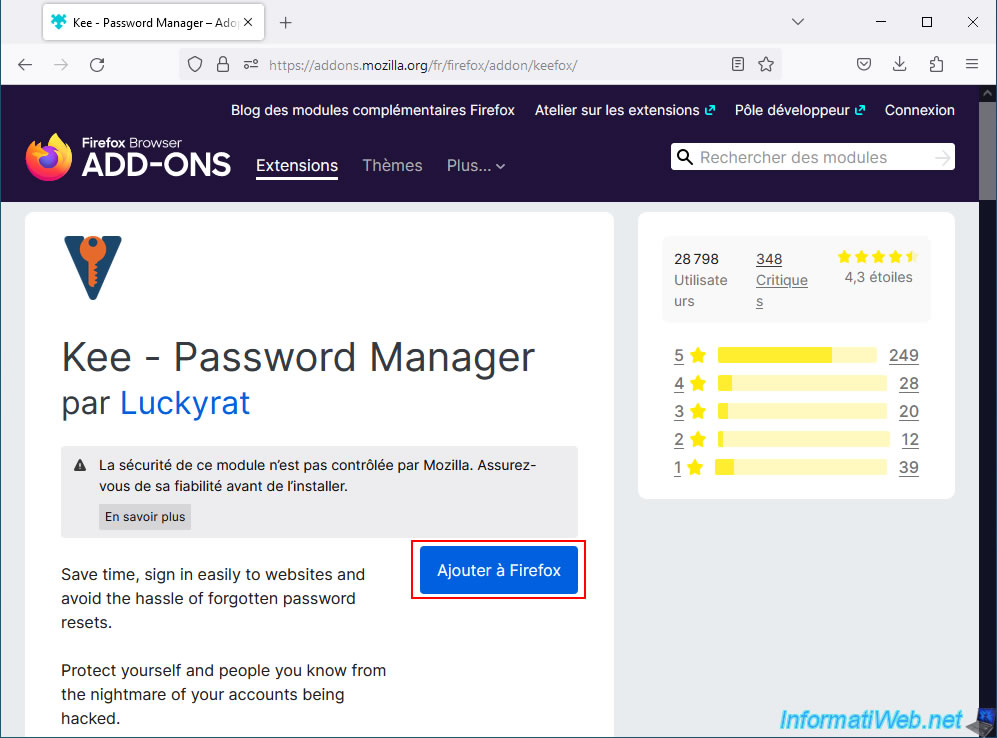The image size is (997, 738).
Task: Go back to the previous page
Action: 25,65
